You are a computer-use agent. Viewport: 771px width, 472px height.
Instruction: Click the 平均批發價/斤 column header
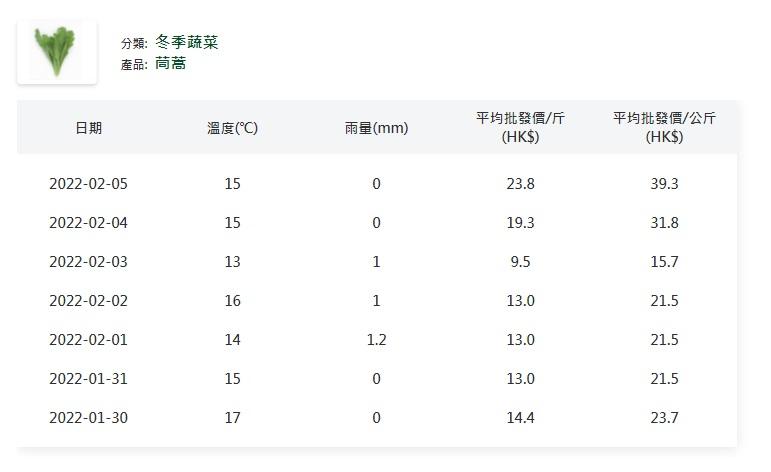point(520,128)
